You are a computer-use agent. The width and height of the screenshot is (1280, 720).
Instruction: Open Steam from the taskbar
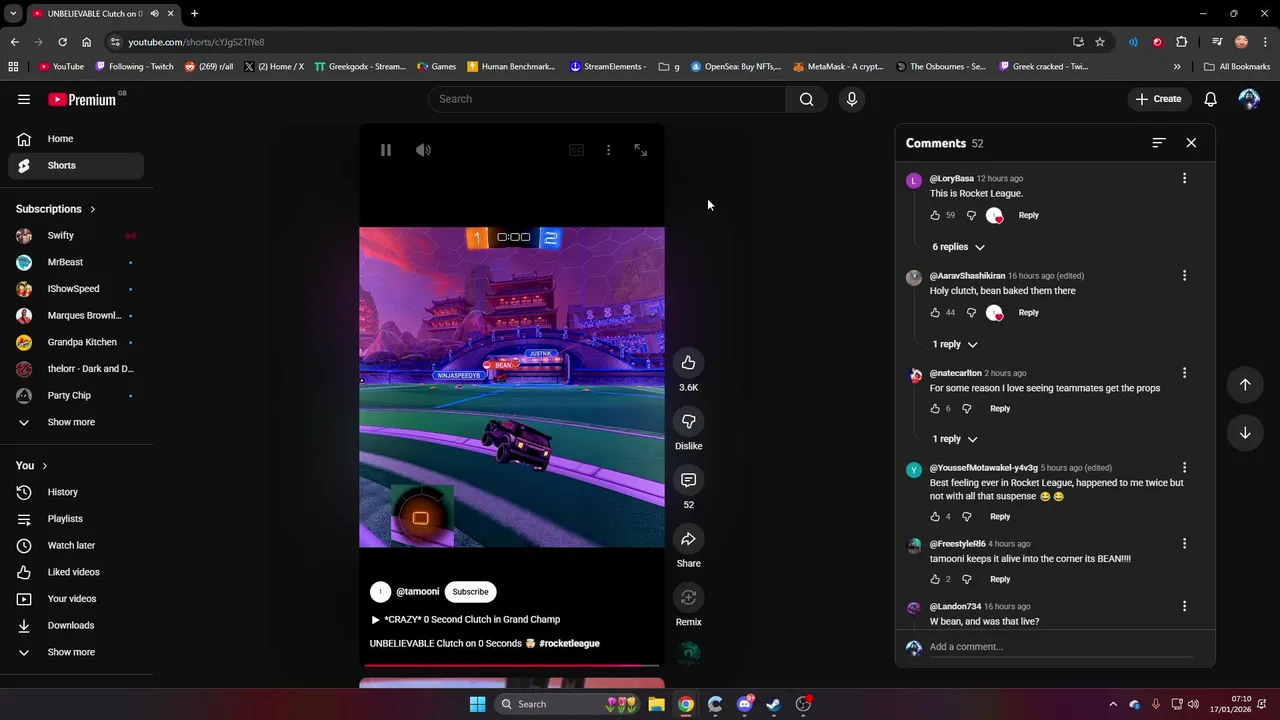point(773,704)
